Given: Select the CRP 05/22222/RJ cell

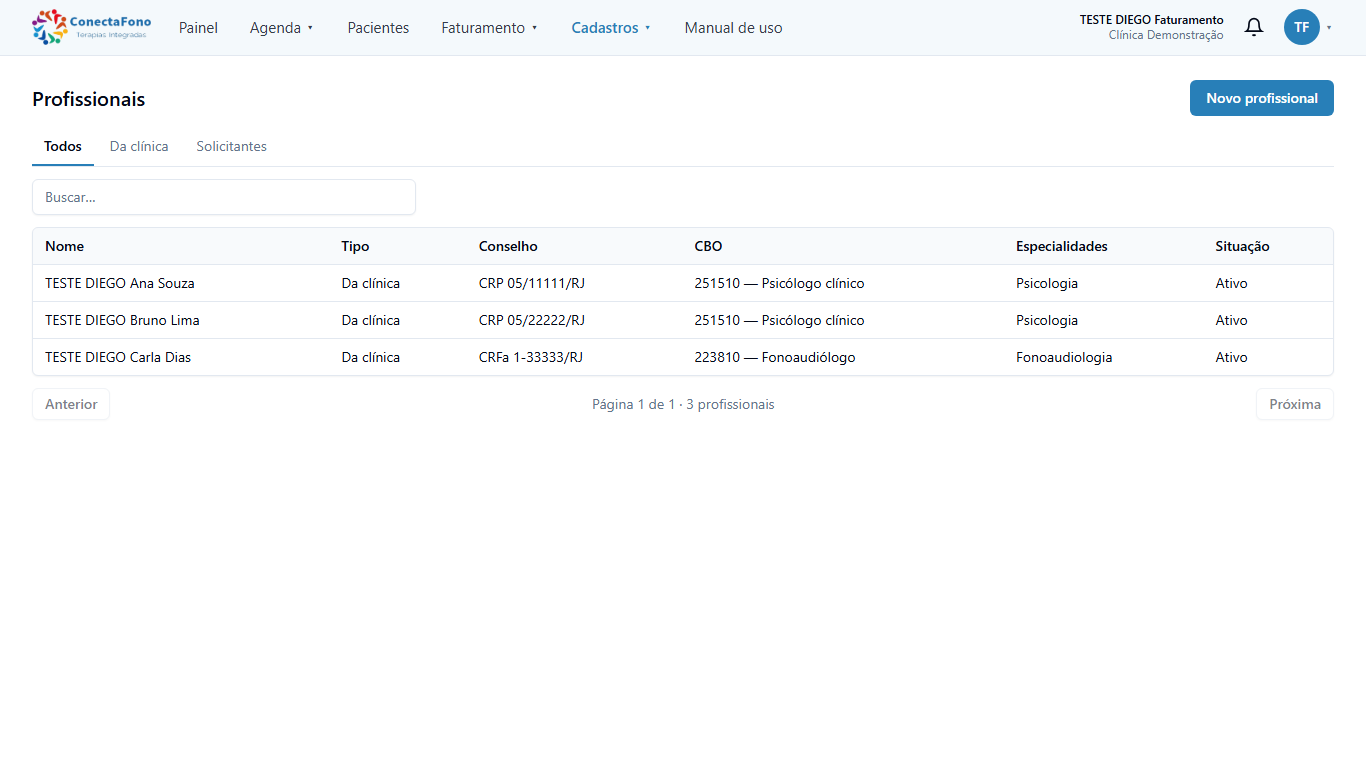Looking at the screenshot, I should click(x=532, y=320).
